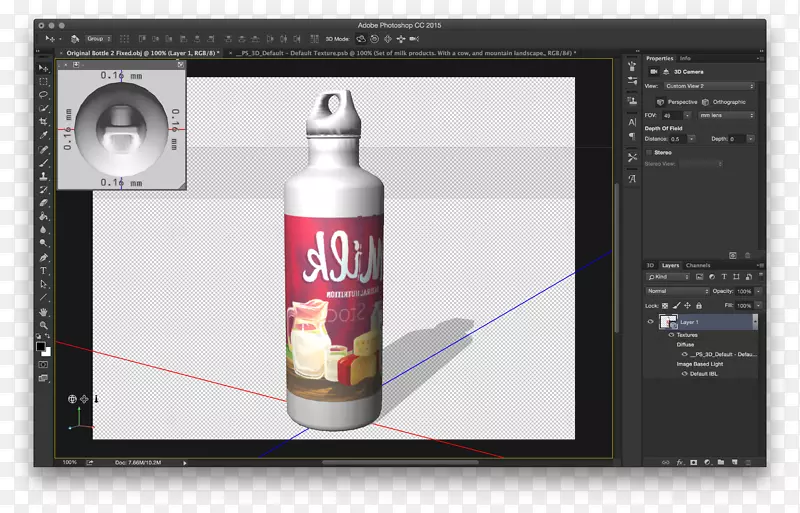Select the Lasso tool
The height and width of the screenshot is (513, 800).
click(44, 95)
